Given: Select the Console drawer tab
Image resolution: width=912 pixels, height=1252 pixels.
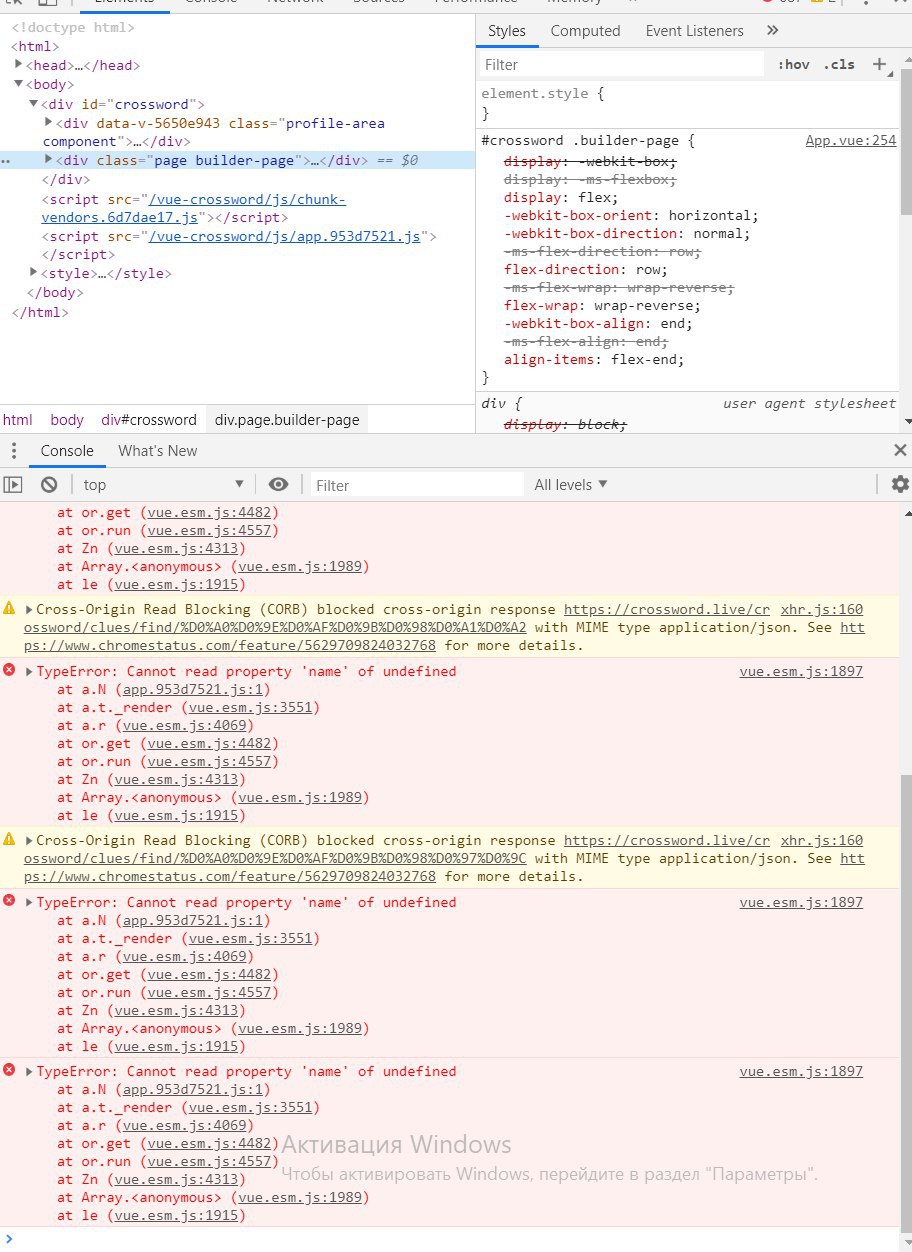Looking at the screenshot, I should pos(67,451).
